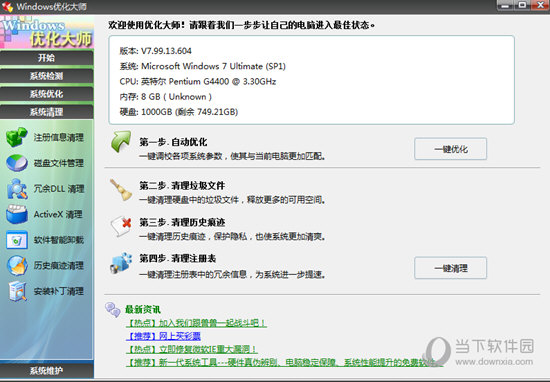Click the 第一步 自动优化 heading
Image resolution: width=550 pixels, height=382 pixels.
pos(173,142)
